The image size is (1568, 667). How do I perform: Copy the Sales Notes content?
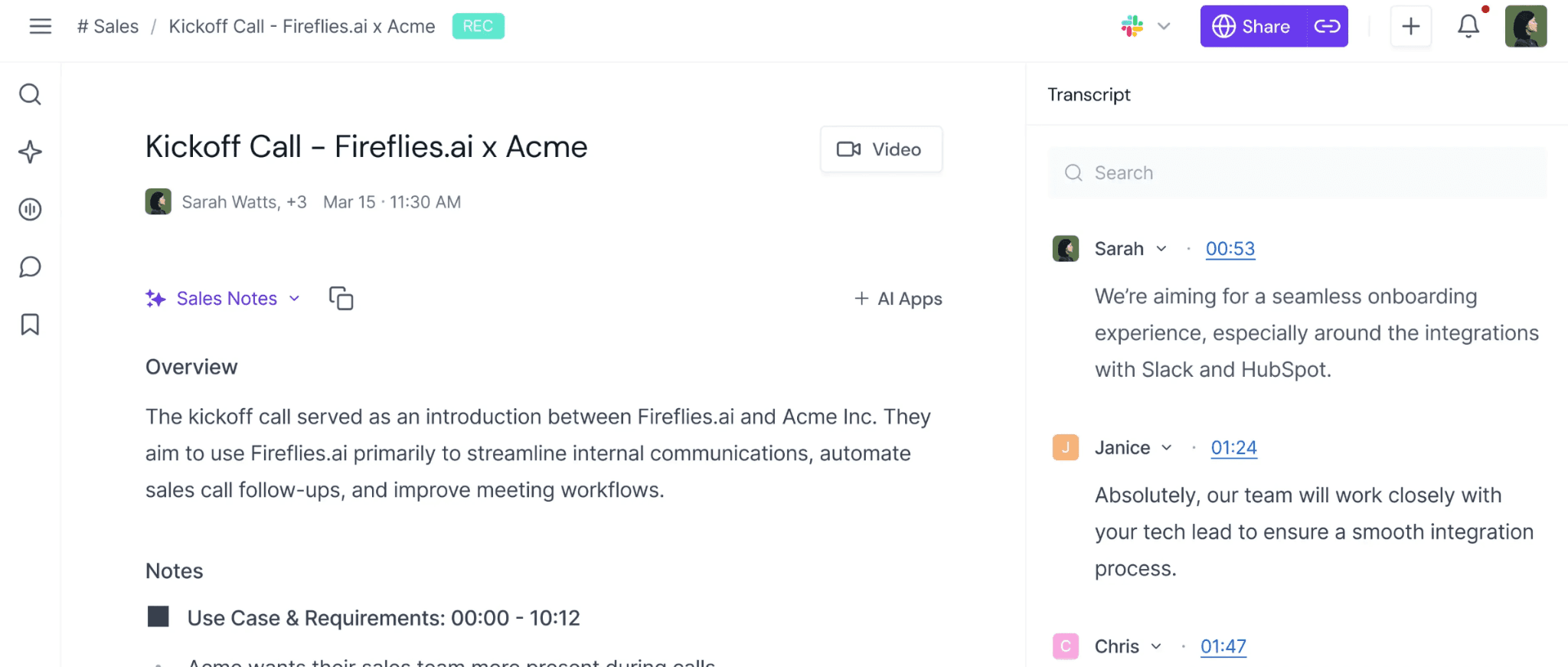click(341, 298)
